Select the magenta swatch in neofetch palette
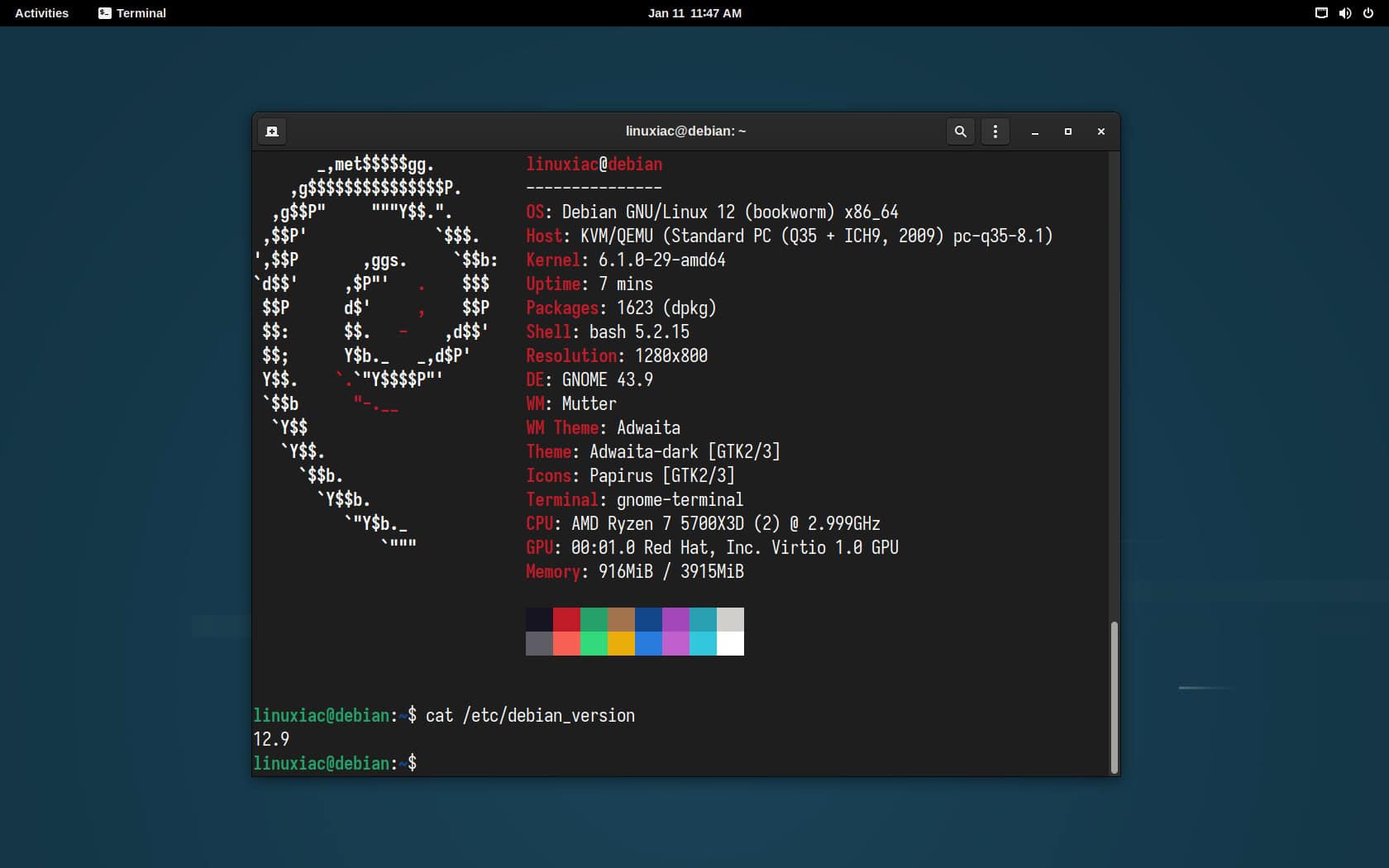 pos(675,620)
